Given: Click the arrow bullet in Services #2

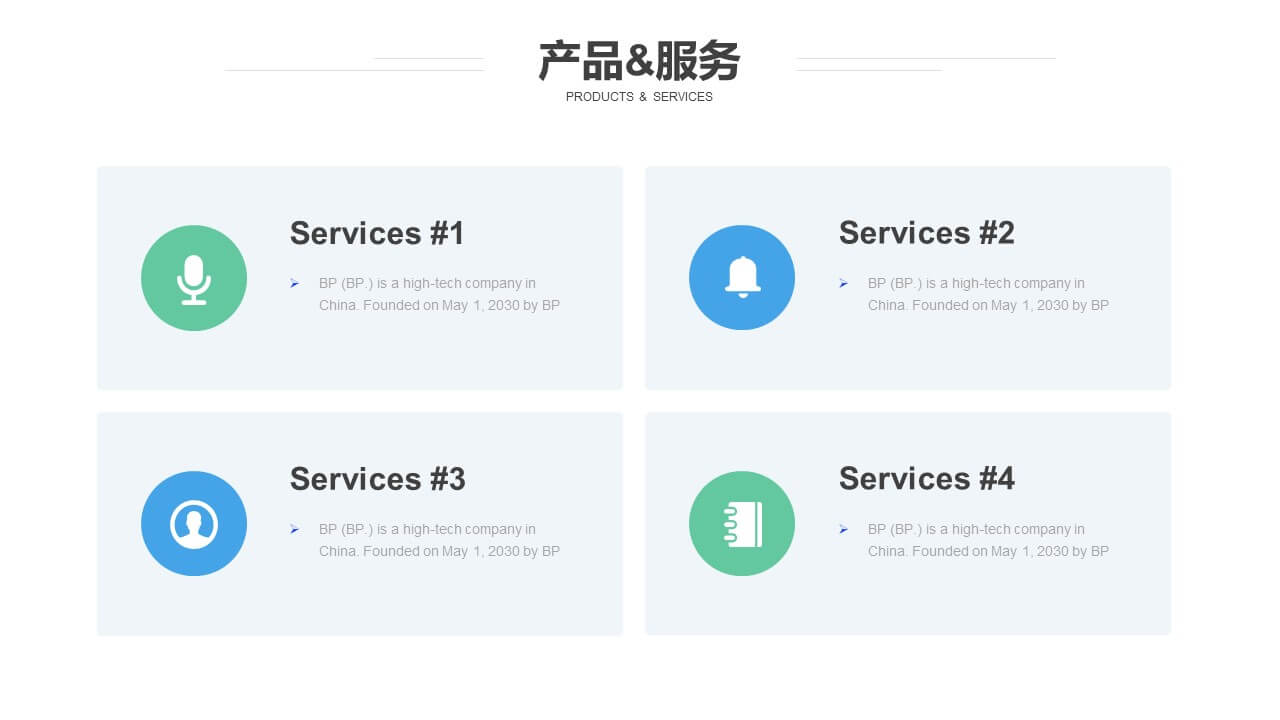Looking at the screenshot, I should click(844, 284).
